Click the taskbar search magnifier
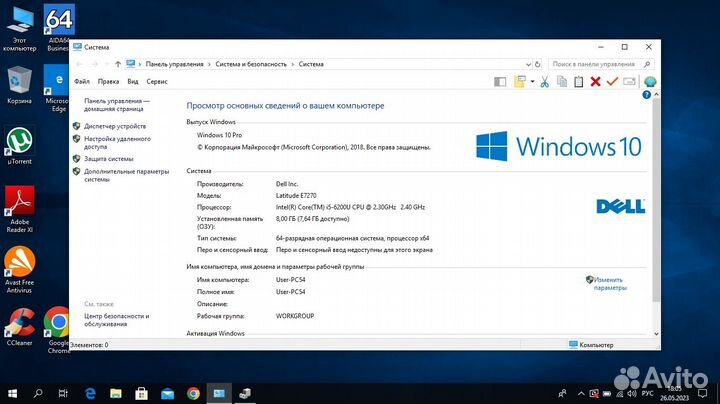 coord(38,393)
